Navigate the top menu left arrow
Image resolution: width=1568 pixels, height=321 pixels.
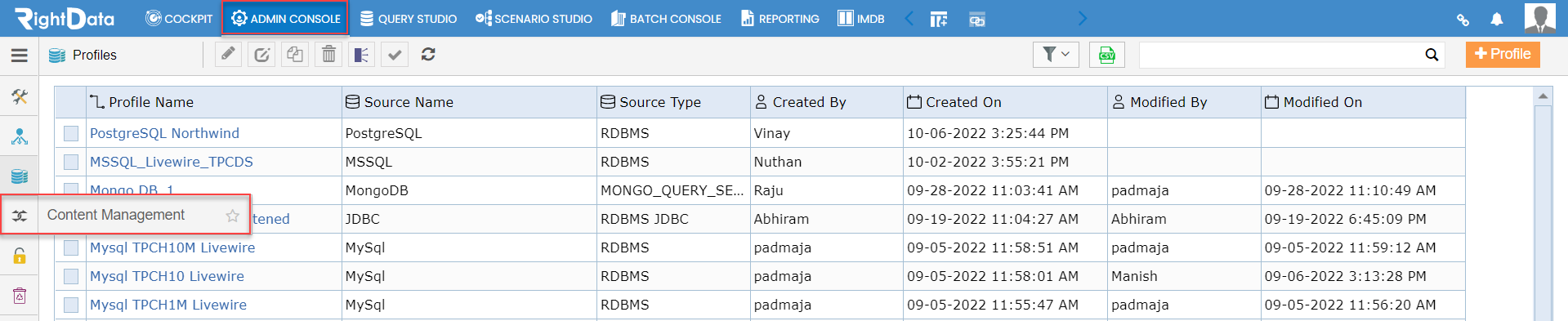point(909,18)
